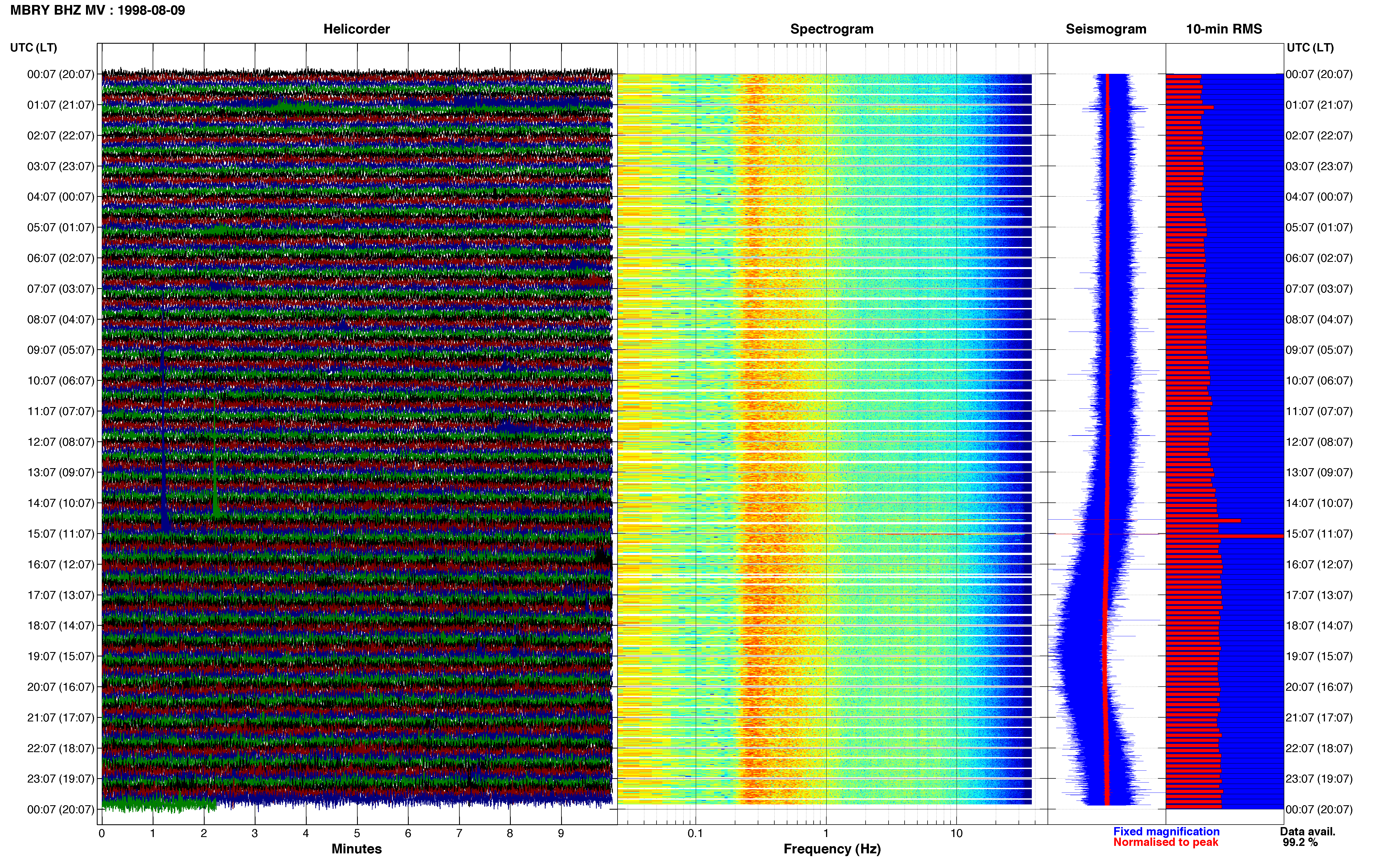Click right time label '21:07 (17:07)'

[1319, 718]
